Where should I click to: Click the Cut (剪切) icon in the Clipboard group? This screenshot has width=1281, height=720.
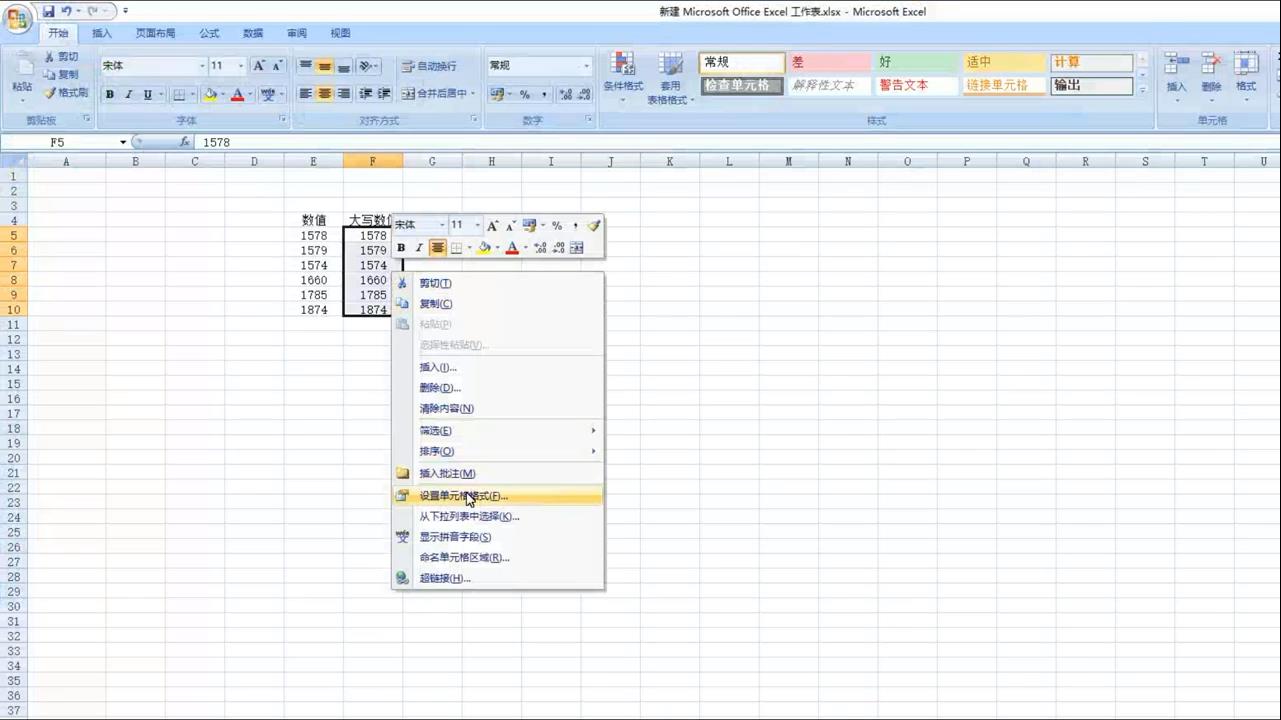coord(47,56)
